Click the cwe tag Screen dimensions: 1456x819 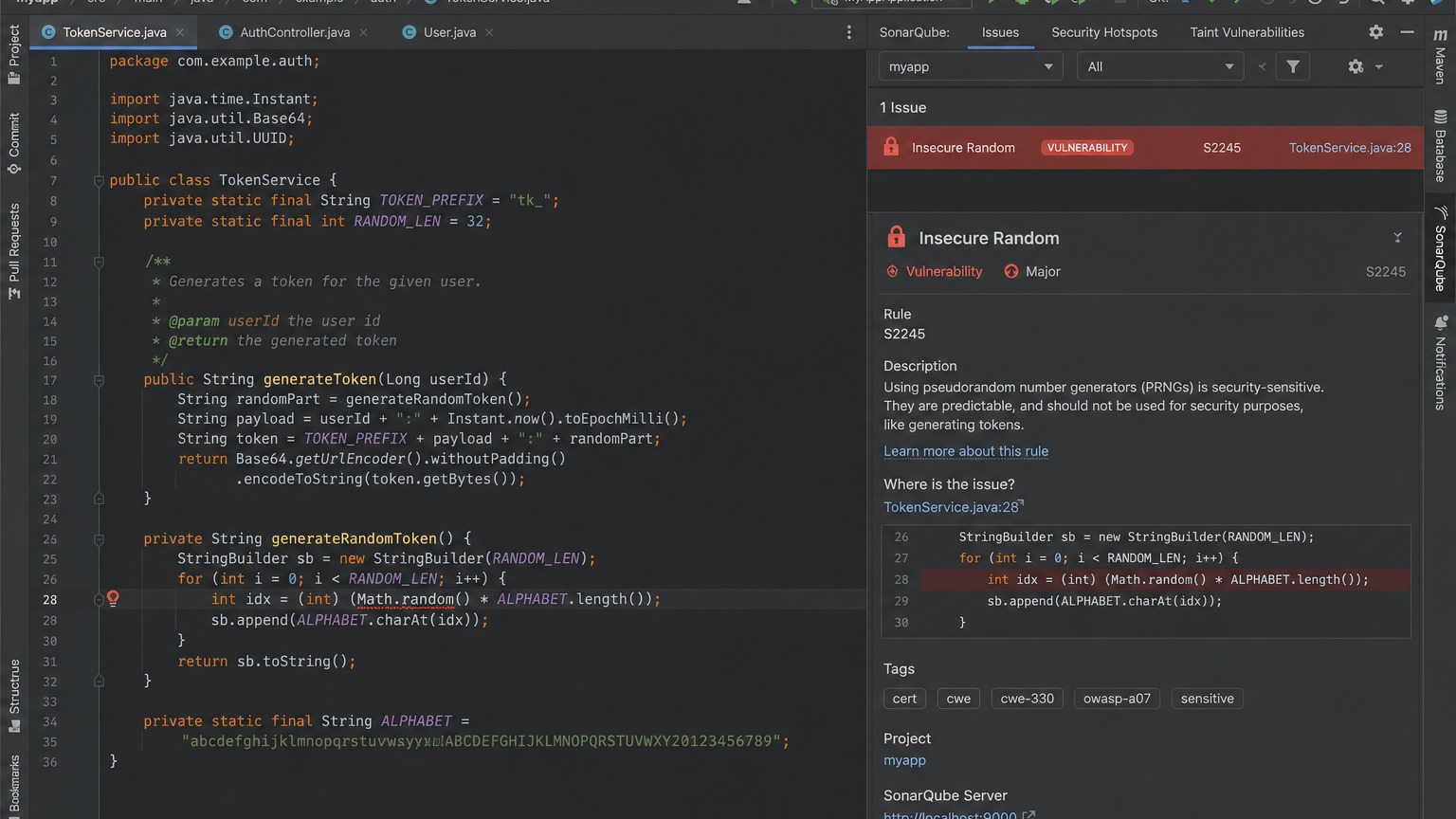(x=958, y=699)
